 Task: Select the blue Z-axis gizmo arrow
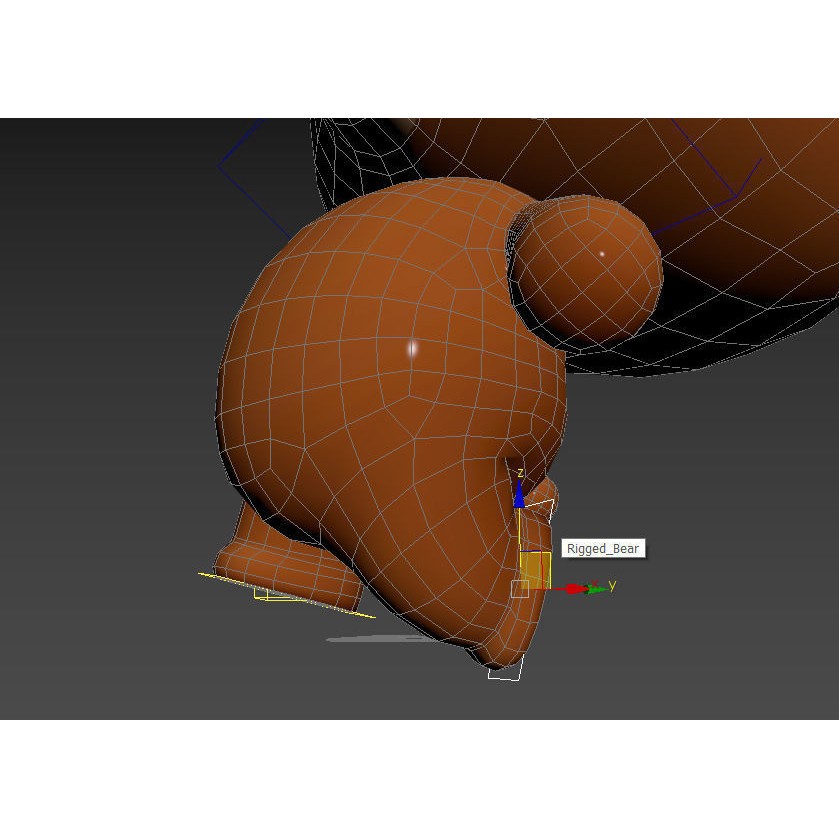point(518,494)
